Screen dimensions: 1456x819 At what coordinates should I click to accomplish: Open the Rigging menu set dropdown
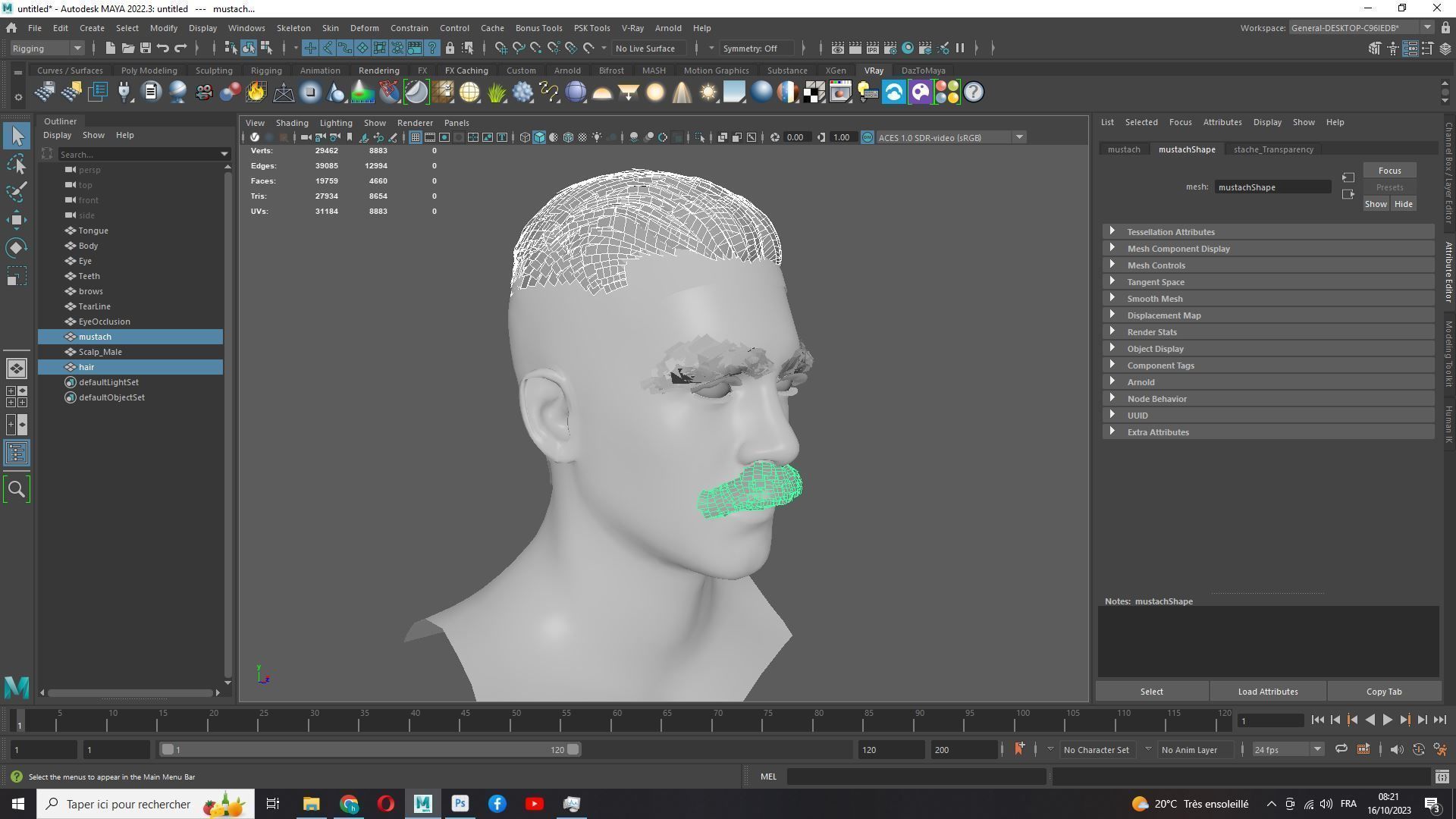[x=47, y=48]
